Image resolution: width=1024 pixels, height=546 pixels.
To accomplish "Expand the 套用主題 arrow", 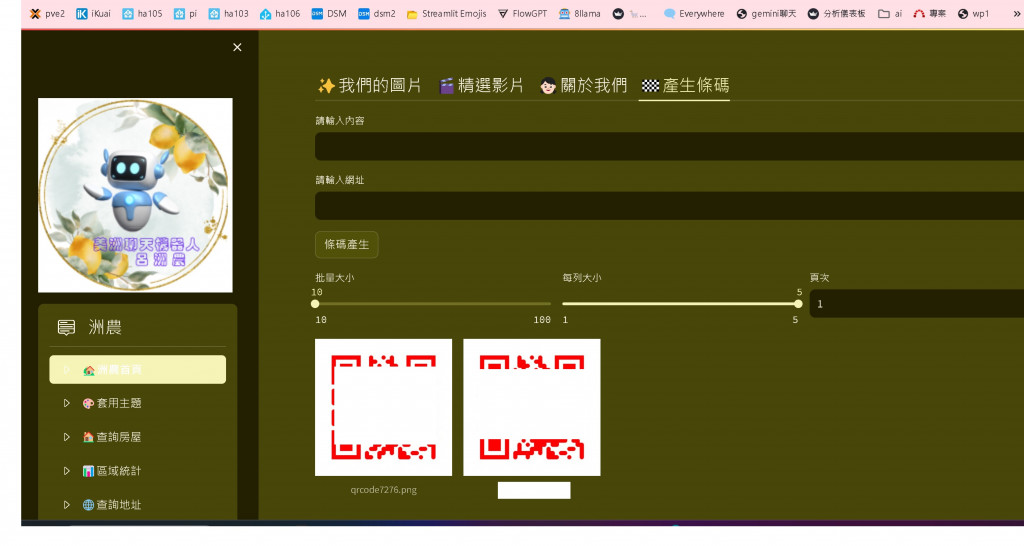I will pos(67,404).
